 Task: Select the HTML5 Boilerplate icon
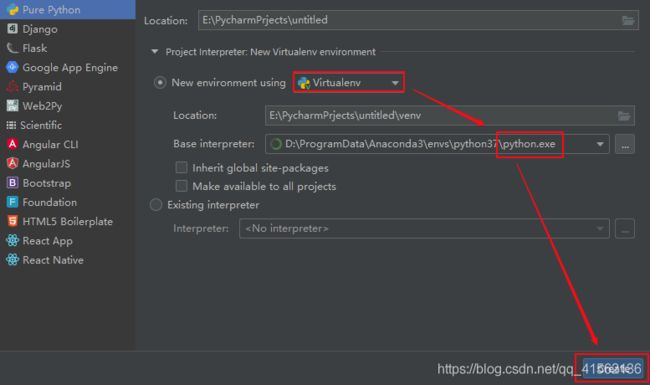pyautogui.click(x=12, y=221)
